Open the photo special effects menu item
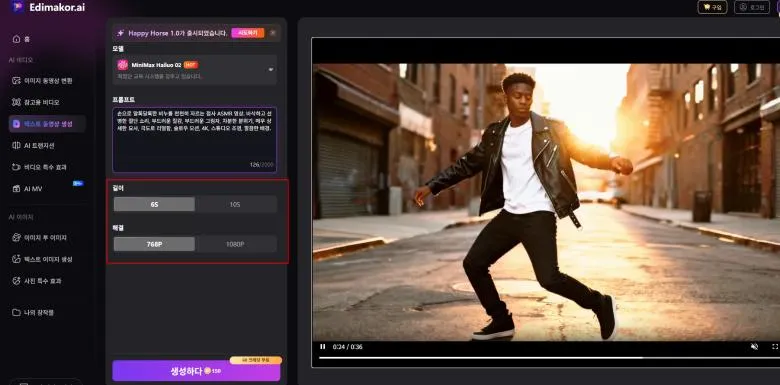This screenshot has width=780, height=385. pos(43,281)
